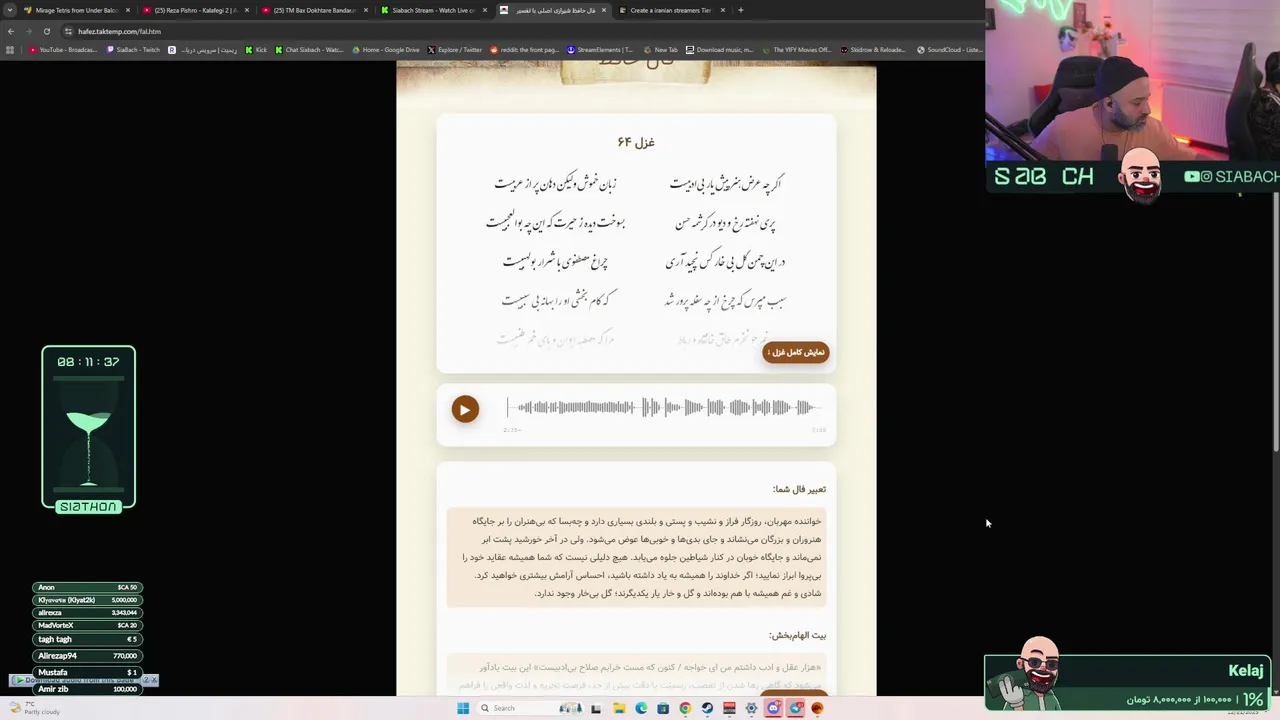The height and width of the screenshot is (720, 1280).
Task: Open the tab search dropdown arrow
Action: [x=10, y=10]
